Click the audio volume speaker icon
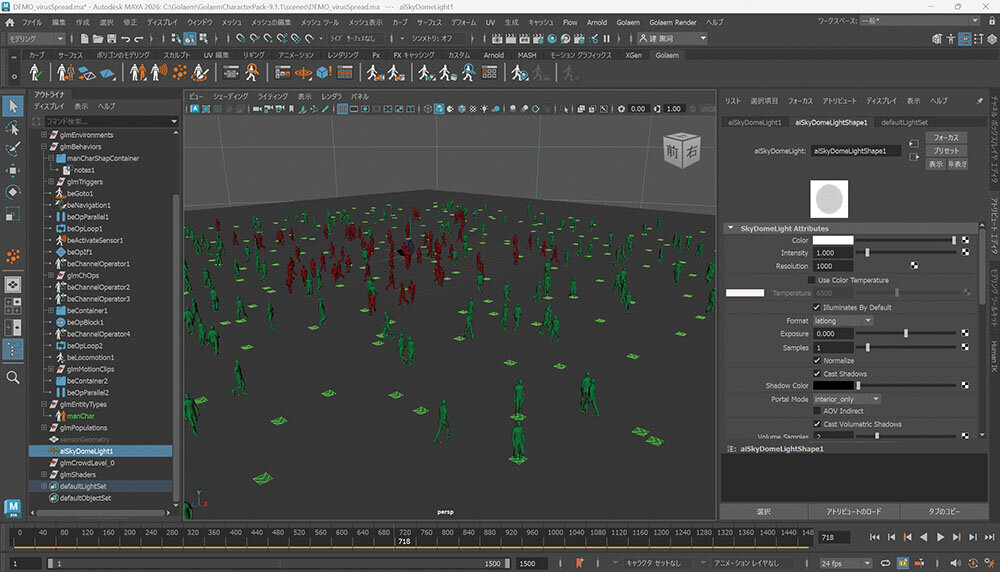 [x=955, y=563]
